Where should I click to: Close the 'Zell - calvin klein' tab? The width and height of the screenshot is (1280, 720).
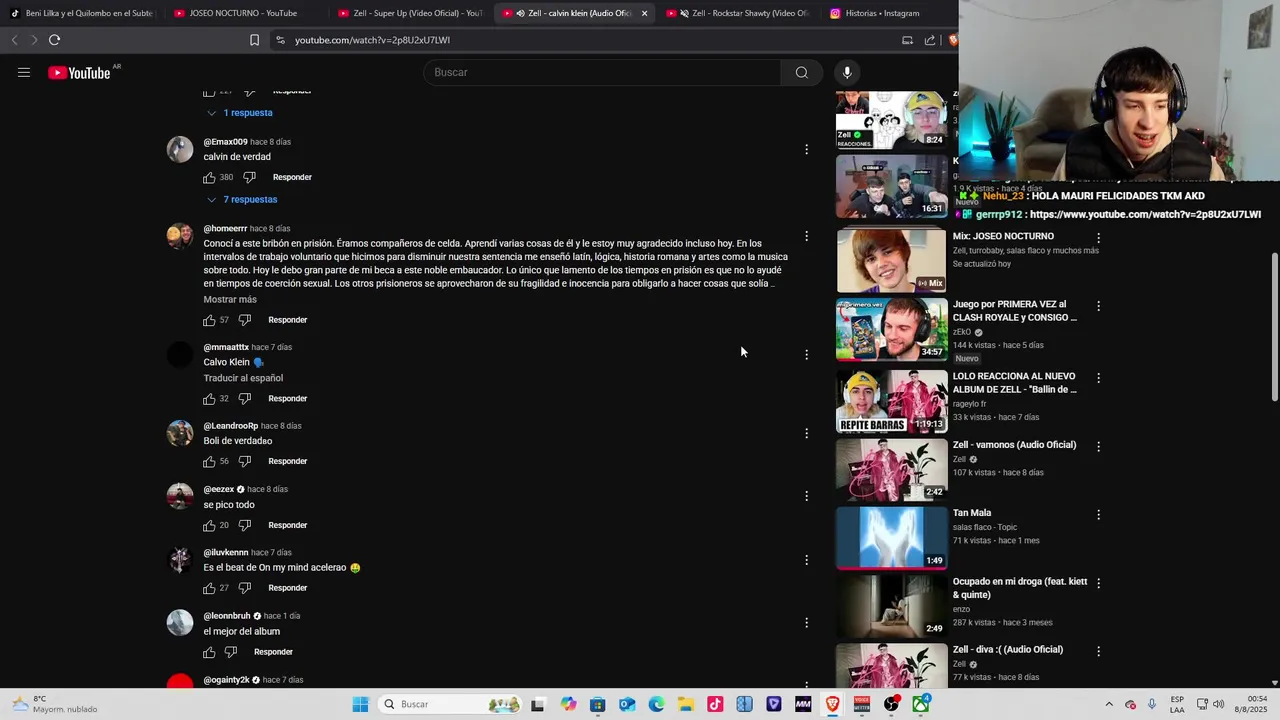(x=644, y=13)
